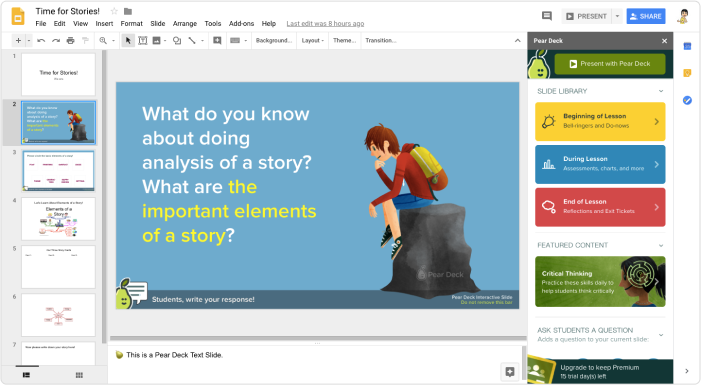Open the Help menu
Screen dimensions: 701x385
(269, 24)
